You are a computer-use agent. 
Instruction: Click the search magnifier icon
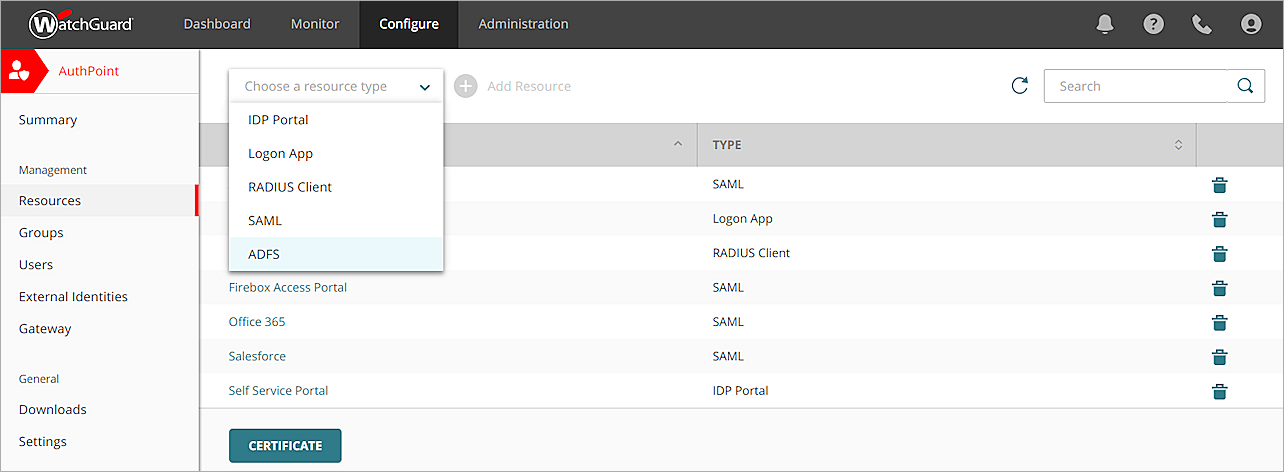[x=1244, y=86]
